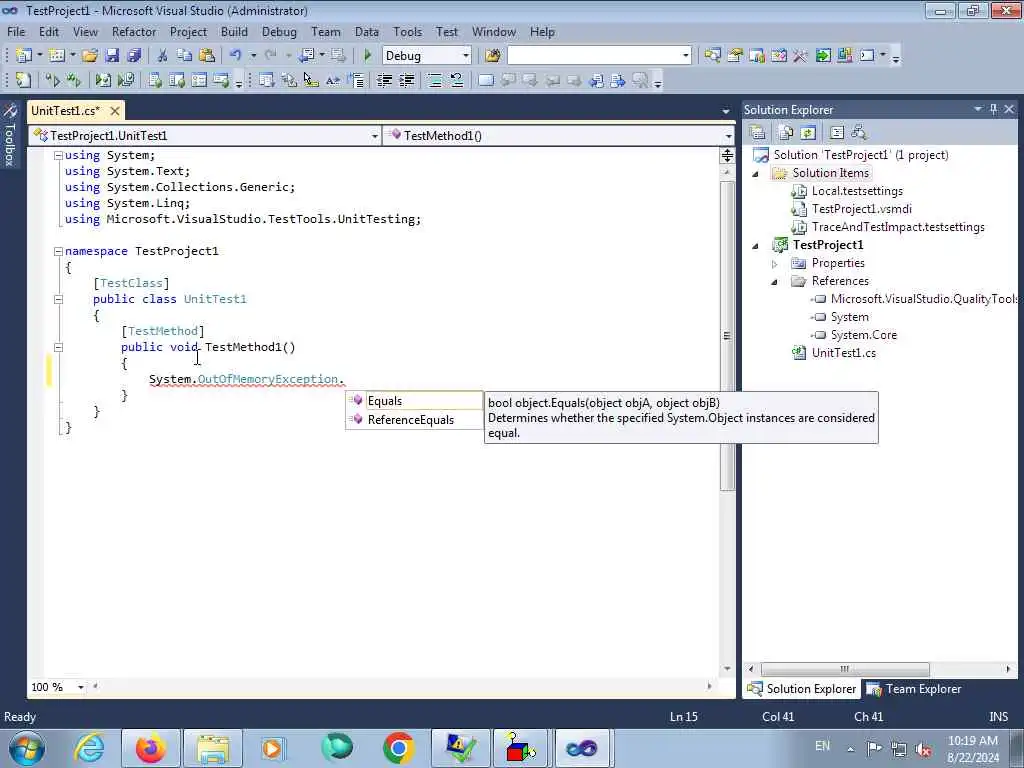Image resolution: width=1024 pixels, height=768 pixels.
Task: Open the File menu
Action: point(16,32)
